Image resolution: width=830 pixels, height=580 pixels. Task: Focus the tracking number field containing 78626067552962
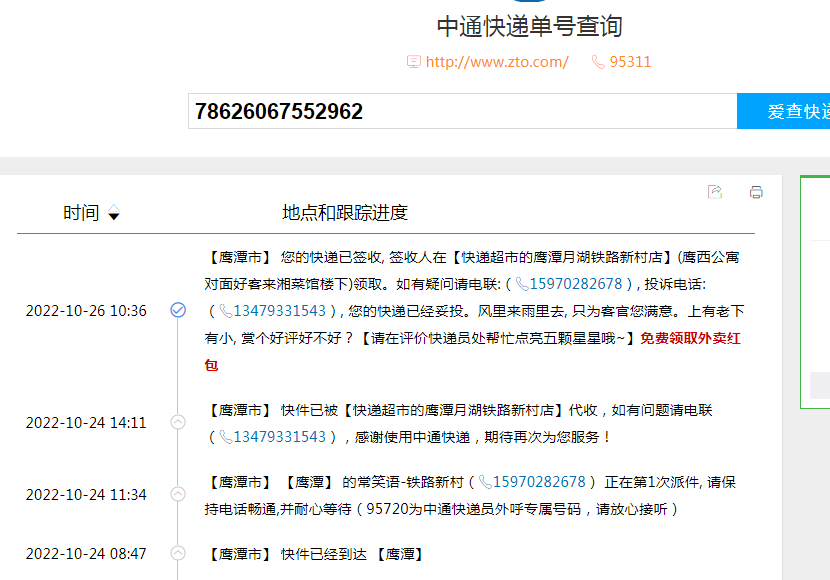463,111
